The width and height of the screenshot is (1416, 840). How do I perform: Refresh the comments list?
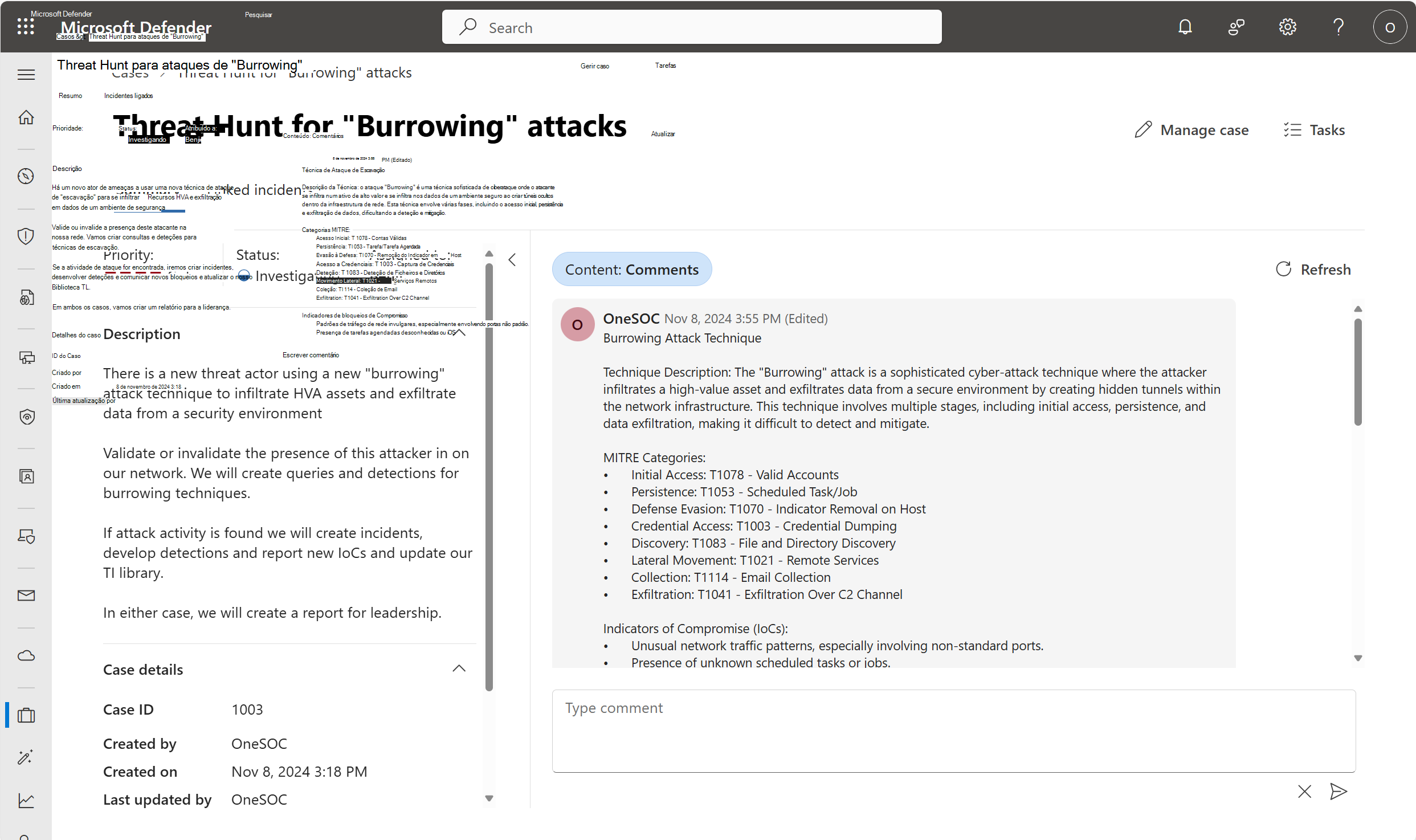[x=1313, y=270]
